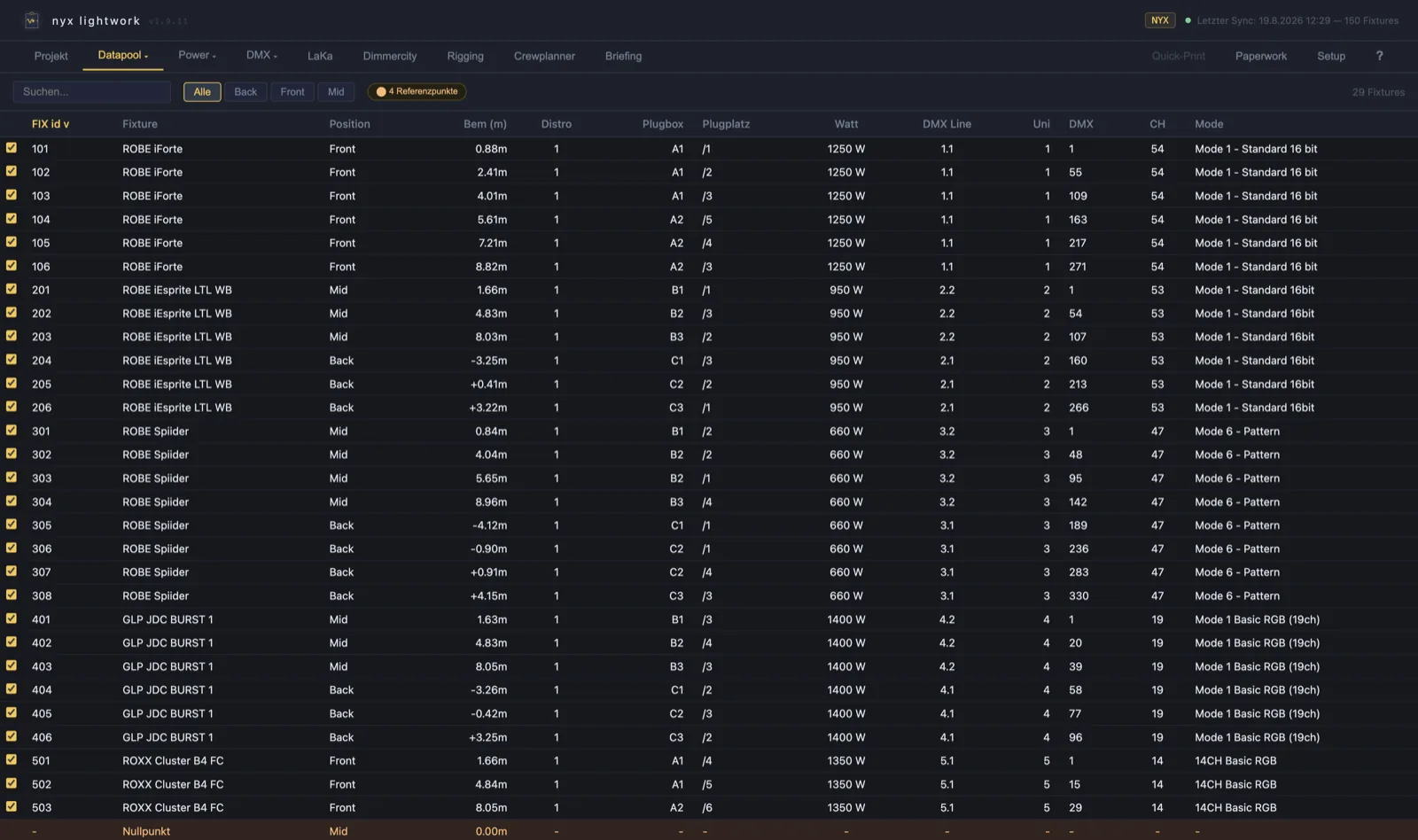Click the 29 Fixtures count label
The image size is (1418, 840).
point(1378,92)
